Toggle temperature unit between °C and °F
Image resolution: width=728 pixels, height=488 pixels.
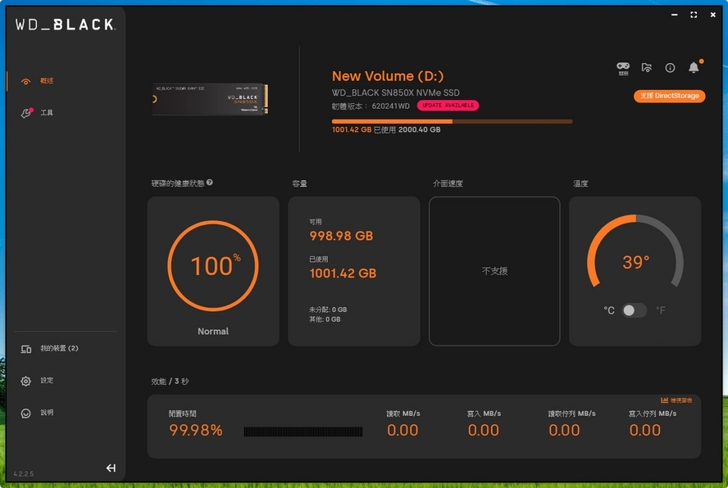point(634,310)
